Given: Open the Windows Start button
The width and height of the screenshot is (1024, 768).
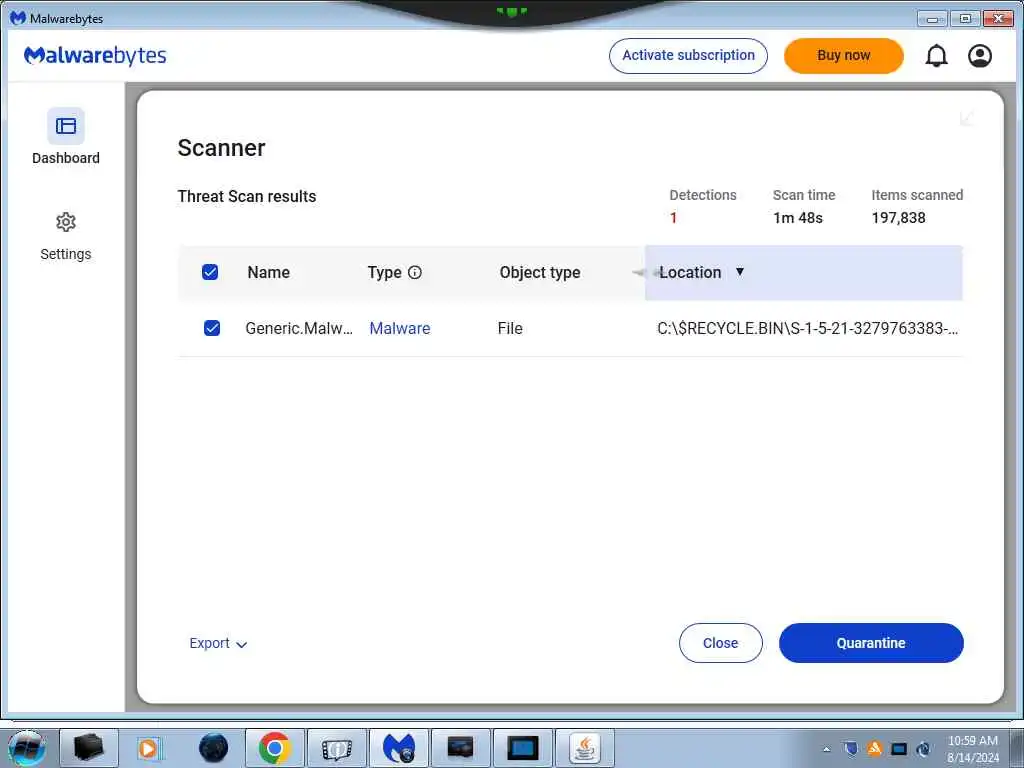Looking at the screenshot, I should tap(26, 748).
